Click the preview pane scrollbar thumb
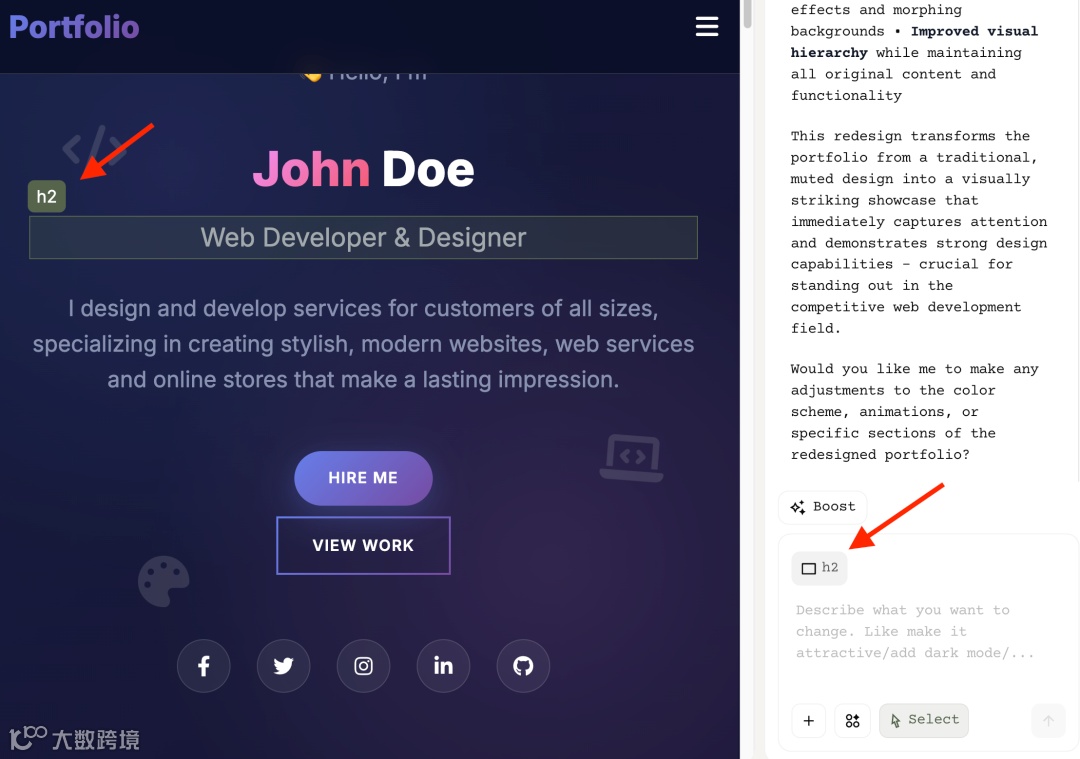The width and height of the screenshot is (1080, 759). pyautogui.click(x=747, y=14)
